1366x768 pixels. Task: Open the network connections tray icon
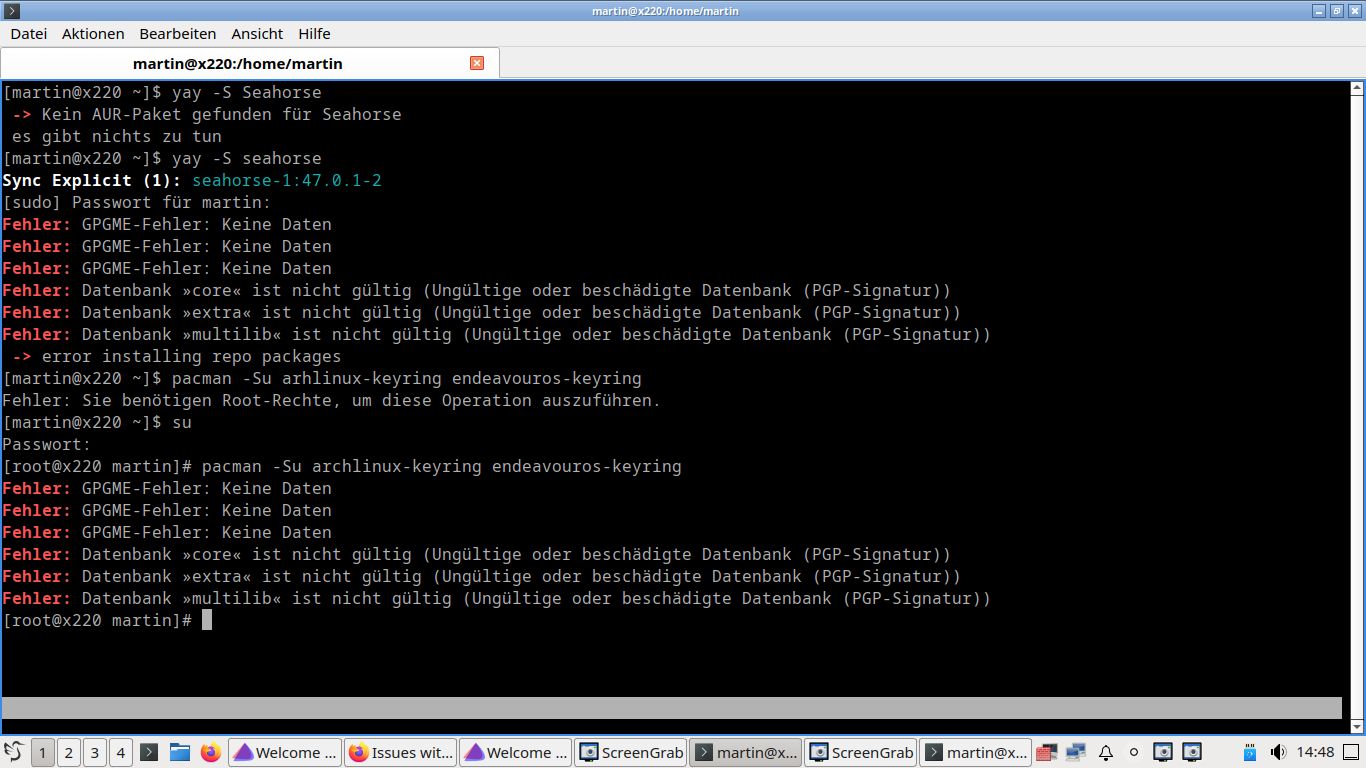click(x=1076, y=752)
